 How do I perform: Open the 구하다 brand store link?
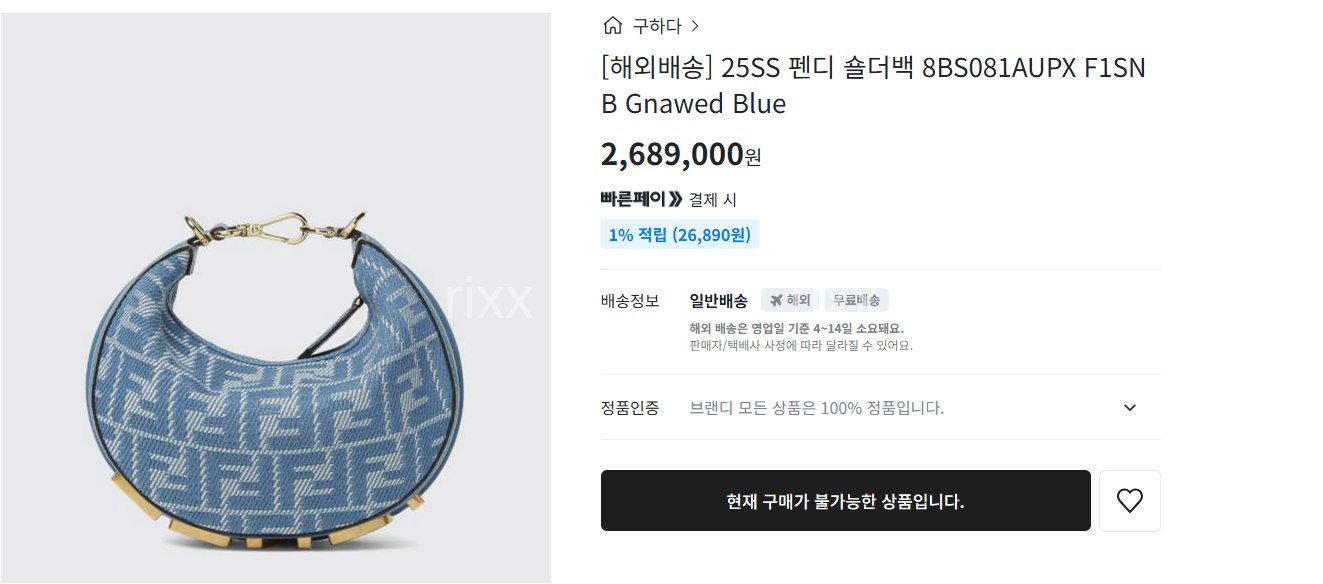[657, 26]
